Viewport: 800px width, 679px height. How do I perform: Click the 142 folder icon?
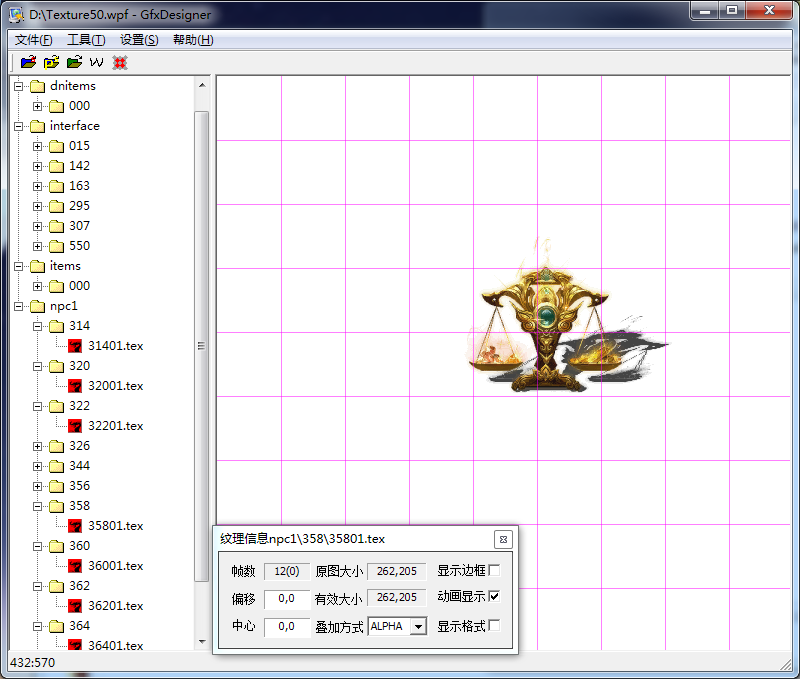pyautogui.click(x=57, y=166)
